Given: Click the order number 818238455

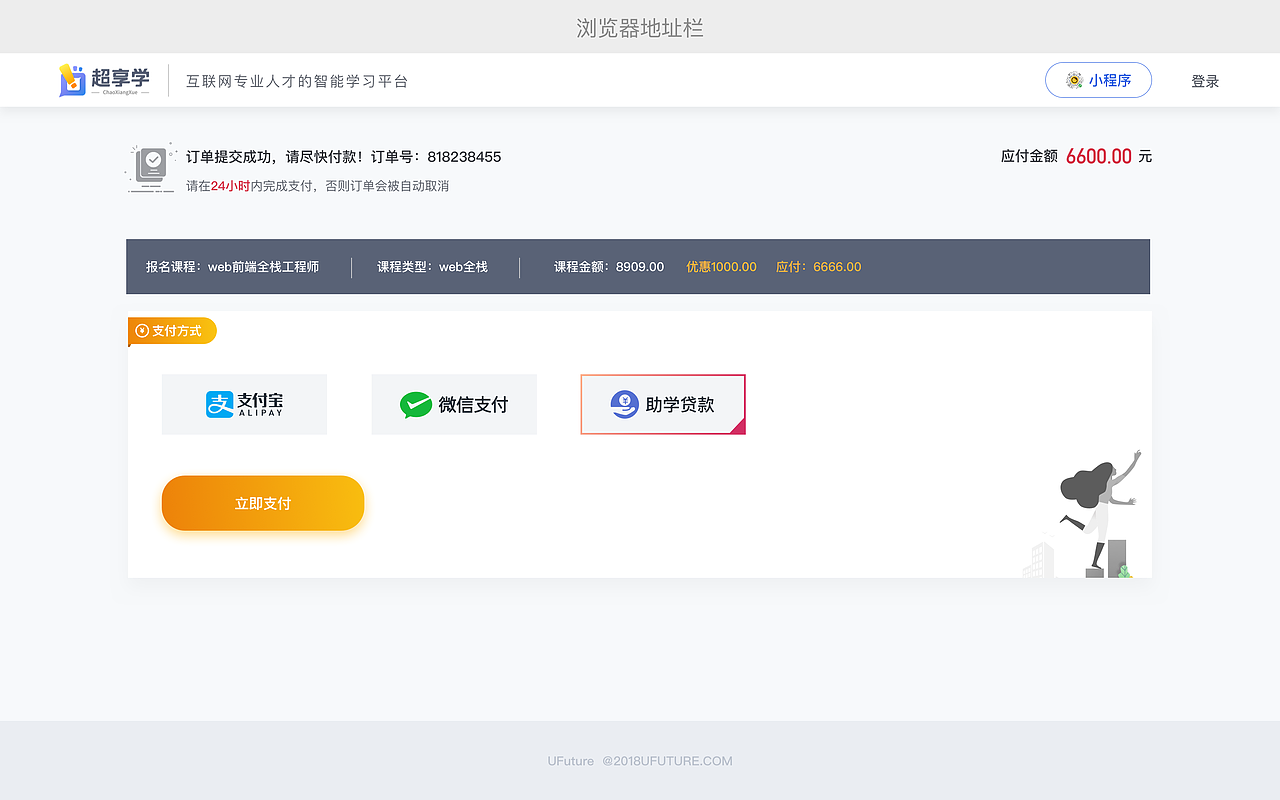Looking at the screenshot, I should [466, 157].
